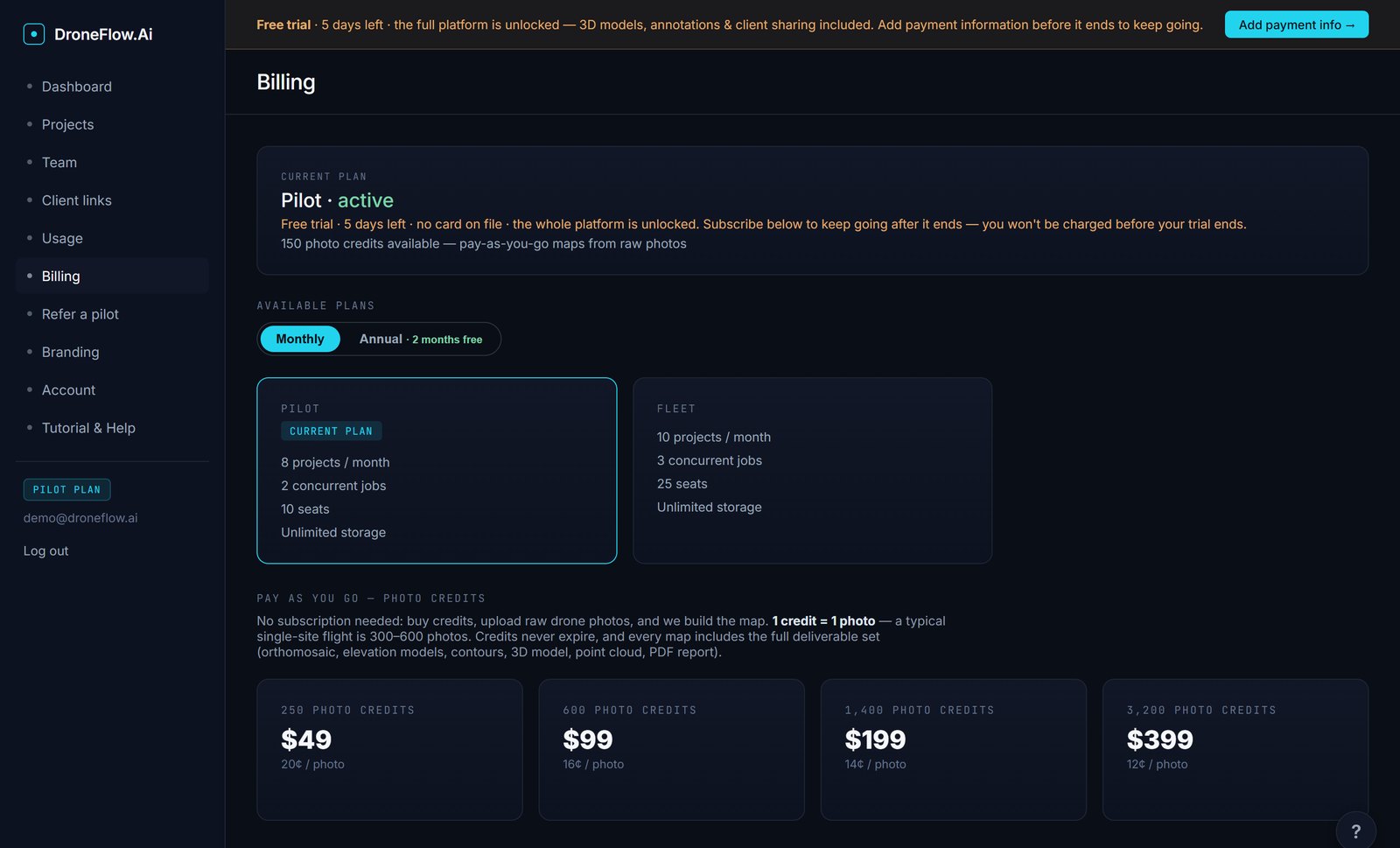Choose the Fleet plan card
This screenshot has height=848, width=1400.
coord(812,471)
